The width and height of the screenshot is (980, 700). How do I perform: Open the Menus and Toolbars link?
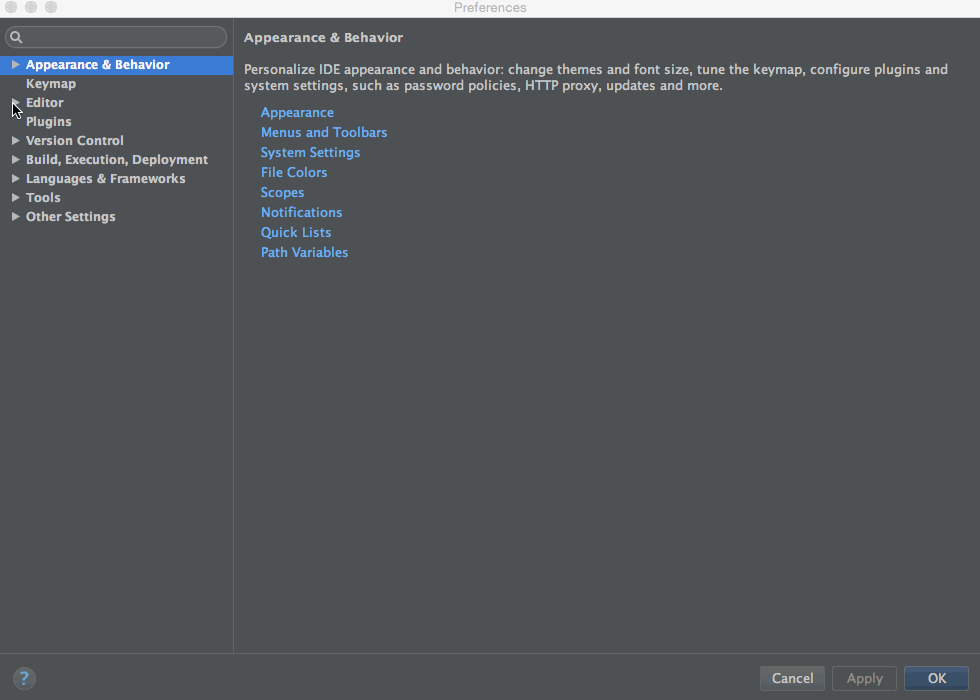pyautogui.click(x=324, y=133)
